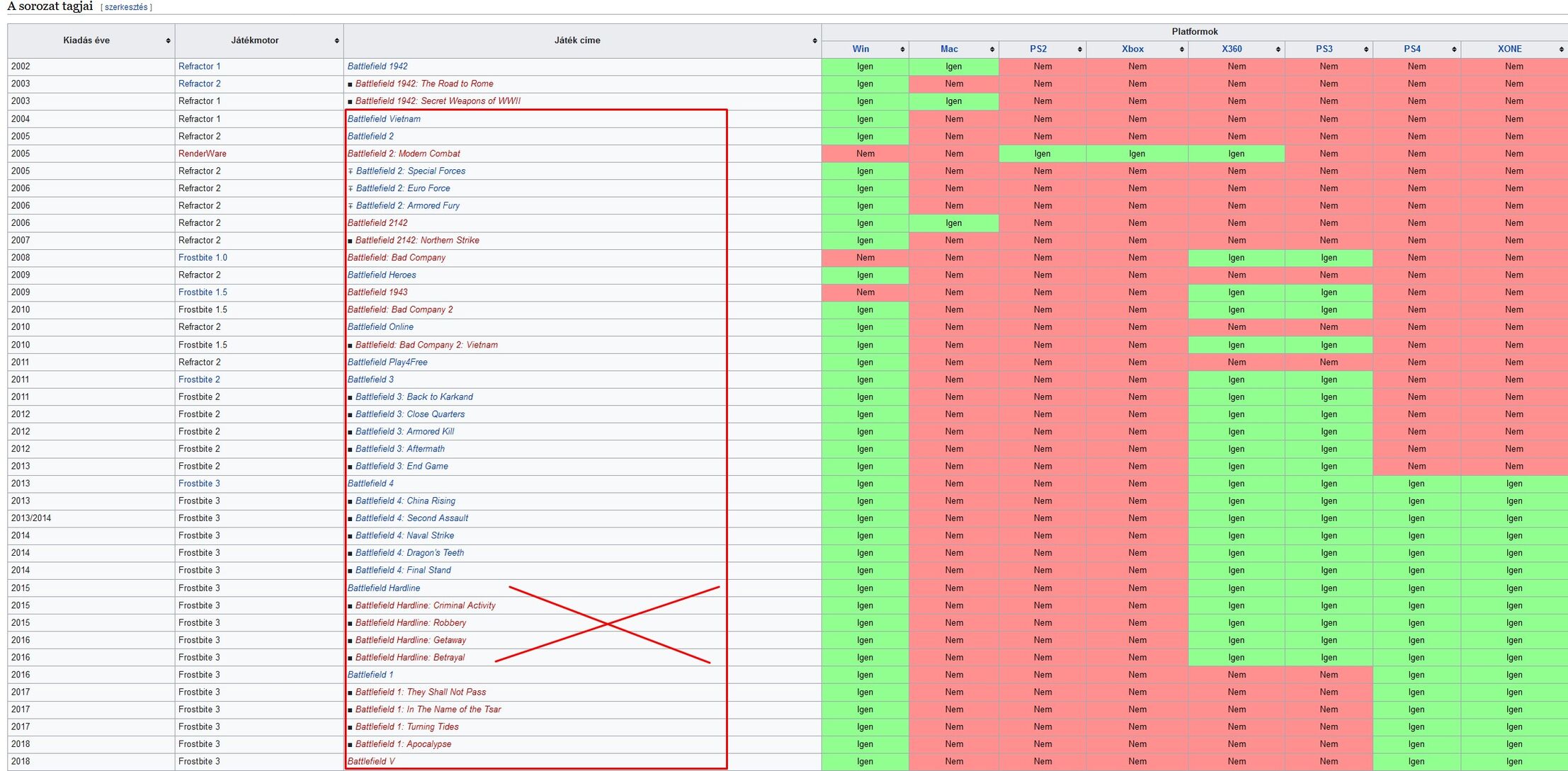
Task: Open the XONE platform header link
Action: point(1509,49)
